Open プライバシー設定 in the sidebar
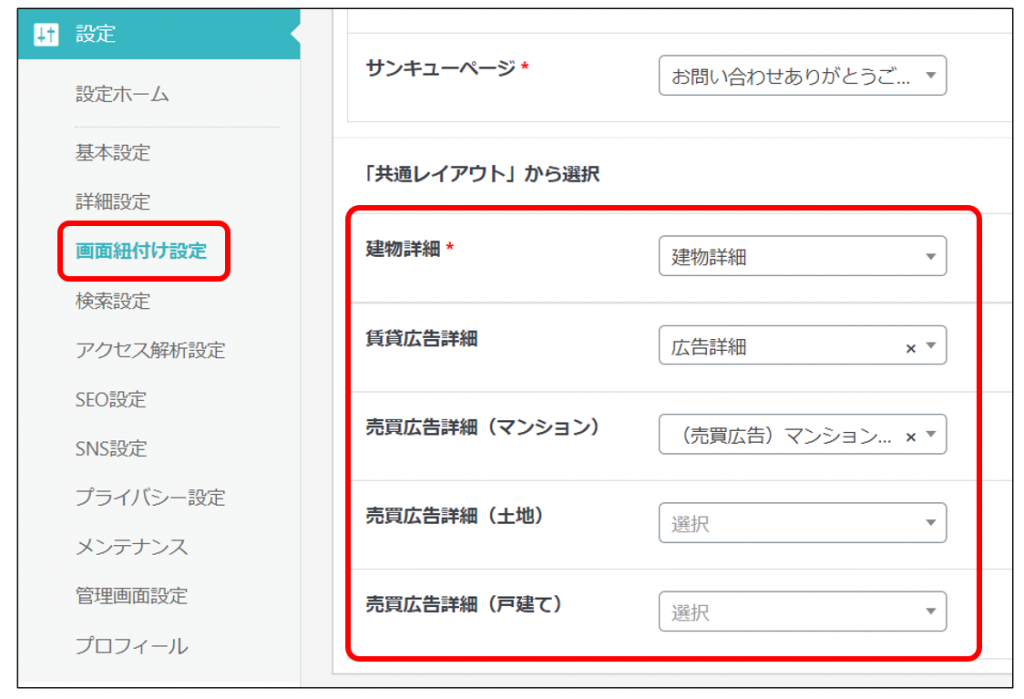The height and width of the screenshot is (699, 1024). pos(150,497)
